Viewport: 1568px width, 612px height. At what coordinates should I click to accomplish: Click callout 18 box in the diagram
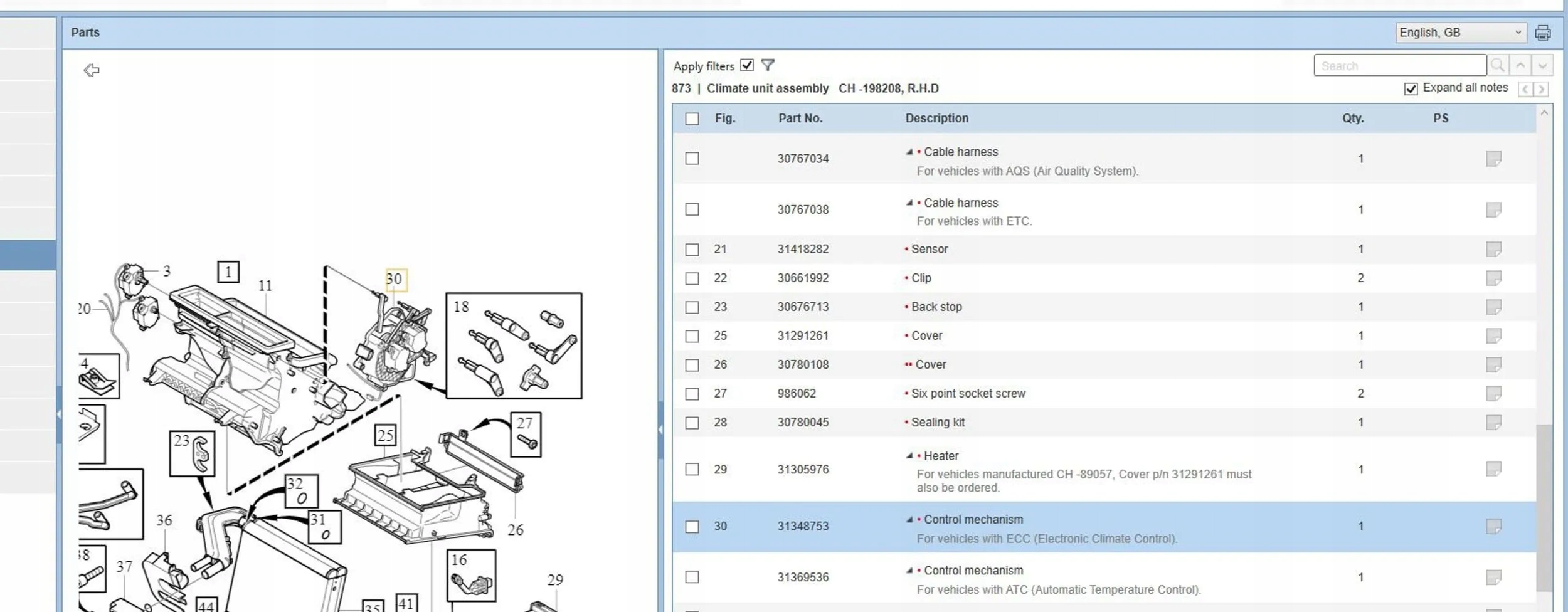coord(514,346)
